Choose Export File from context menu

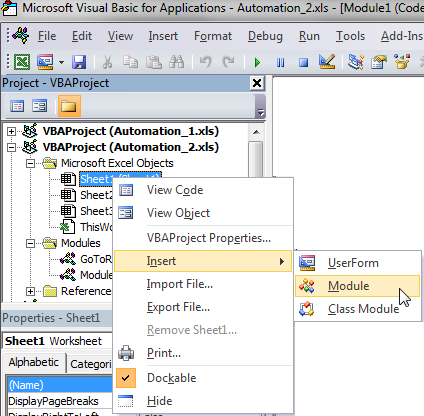pyautogui.click(x=203, y=307)
